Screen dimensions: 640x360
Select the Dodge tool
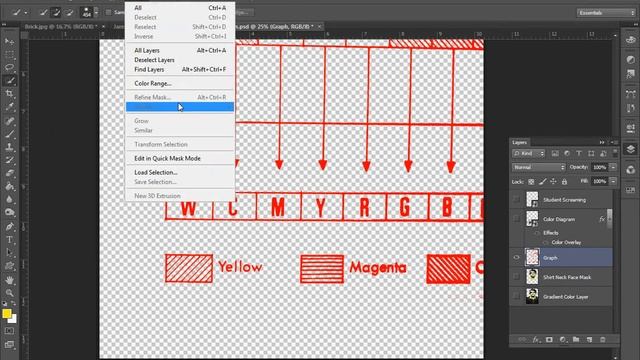click(9, 212)
